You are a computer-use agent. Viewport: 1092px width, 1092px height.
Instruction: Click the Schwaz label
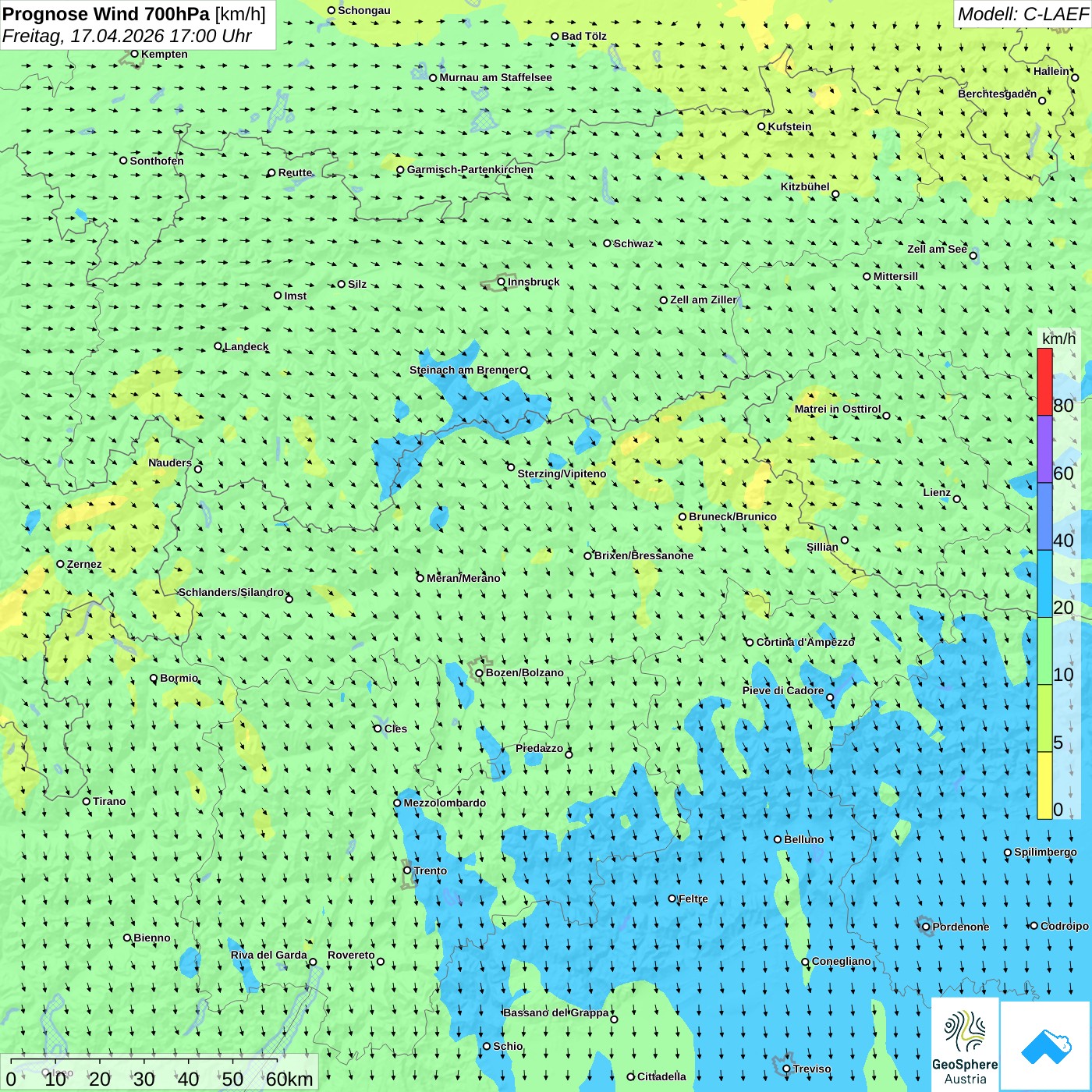[x=633, y=243]
